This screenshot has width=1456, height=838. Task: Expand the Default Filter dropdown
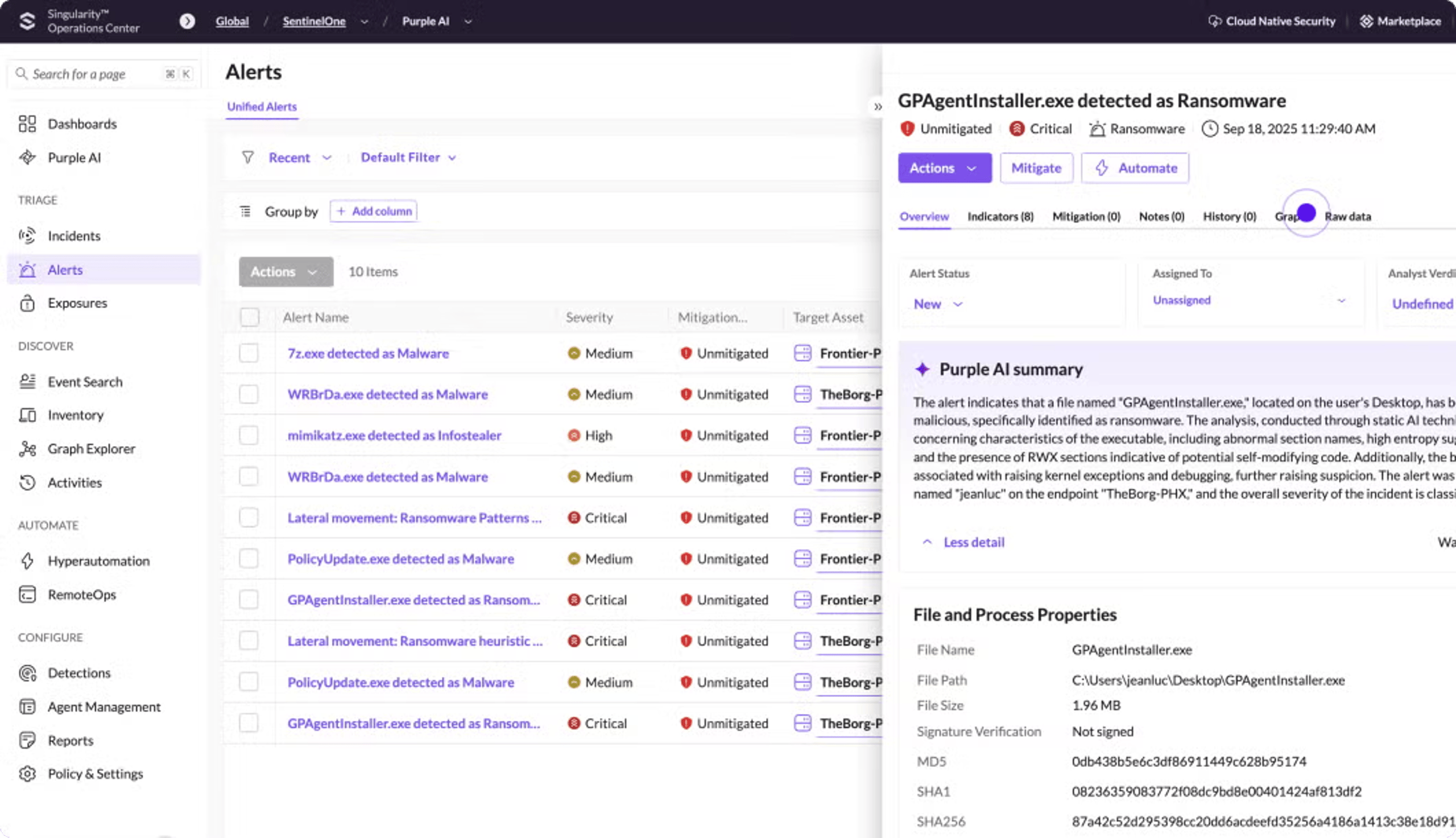coord(408,156)
